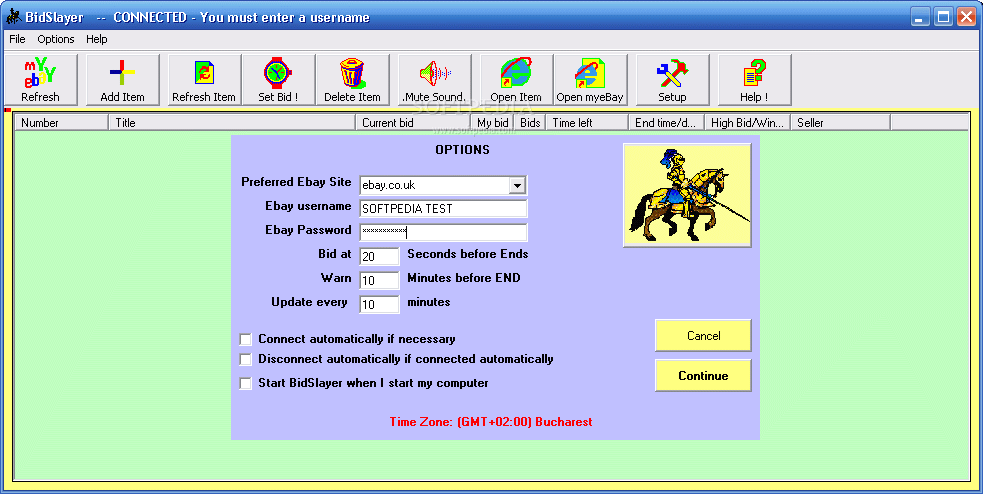
Task: Open the File menu
Action: coord(18,39)
